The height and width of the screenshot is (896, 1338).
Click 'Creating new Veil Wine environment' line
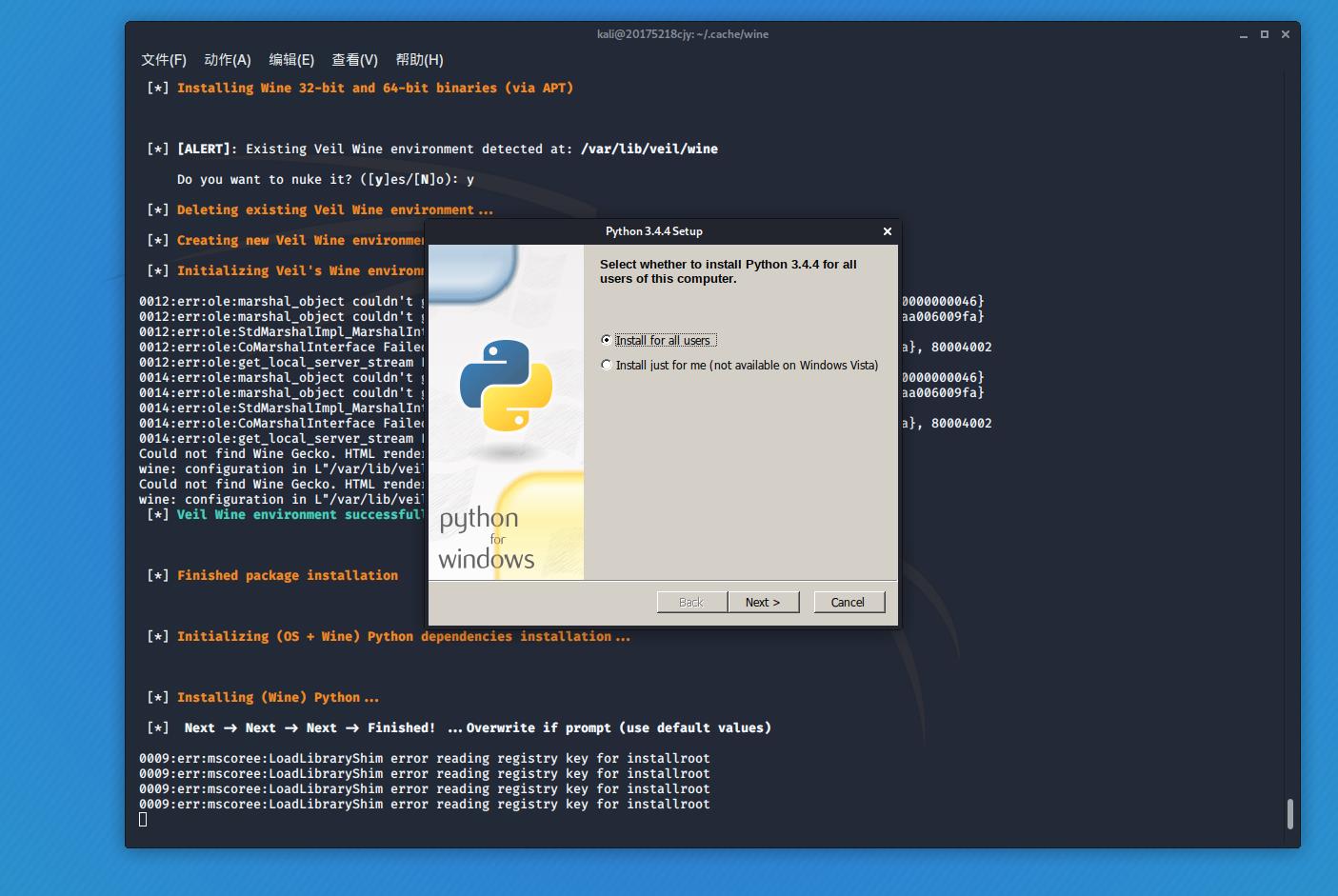tap(300, 240)
